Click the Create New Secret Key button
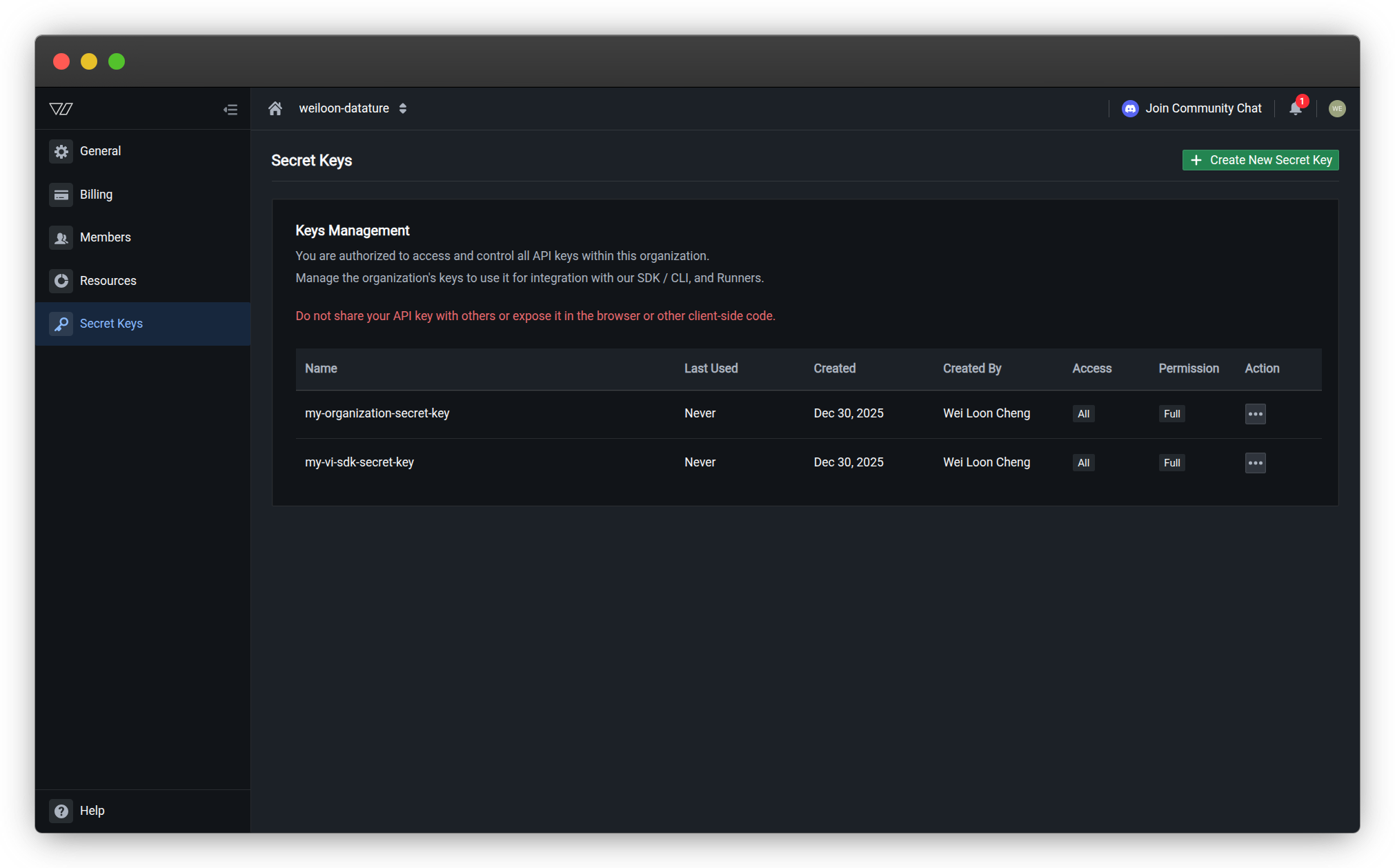 (1260, 159)
